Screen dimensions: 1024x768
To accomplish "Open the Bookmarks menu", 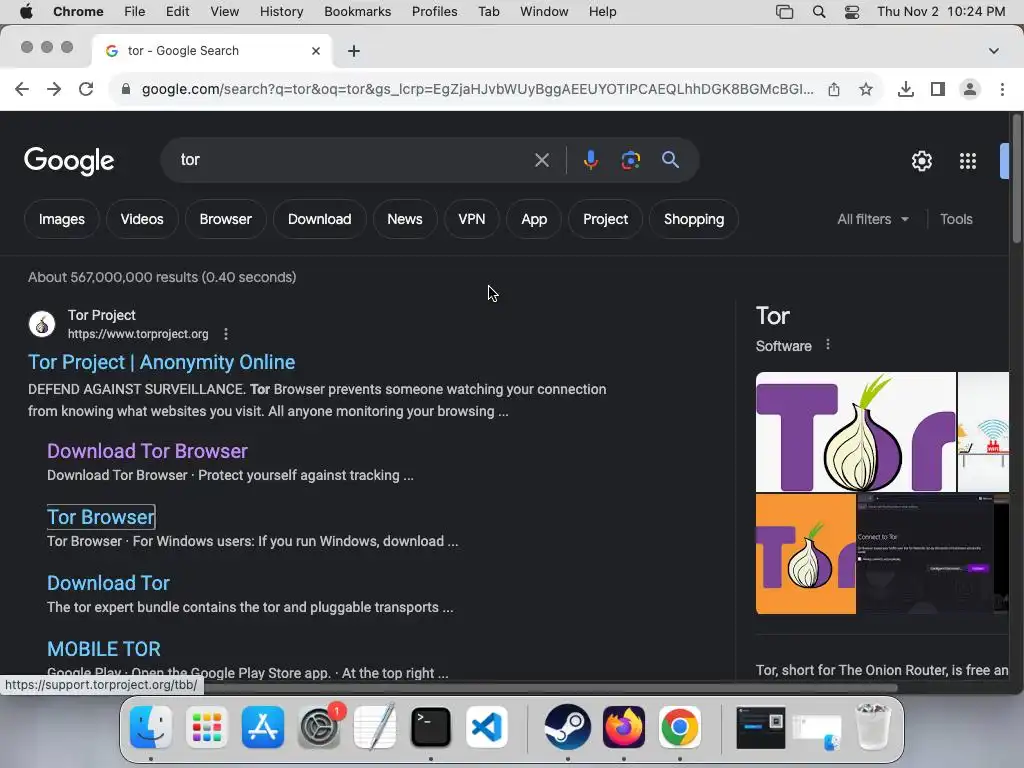I will pyautogui.click(x=357, y=12).
